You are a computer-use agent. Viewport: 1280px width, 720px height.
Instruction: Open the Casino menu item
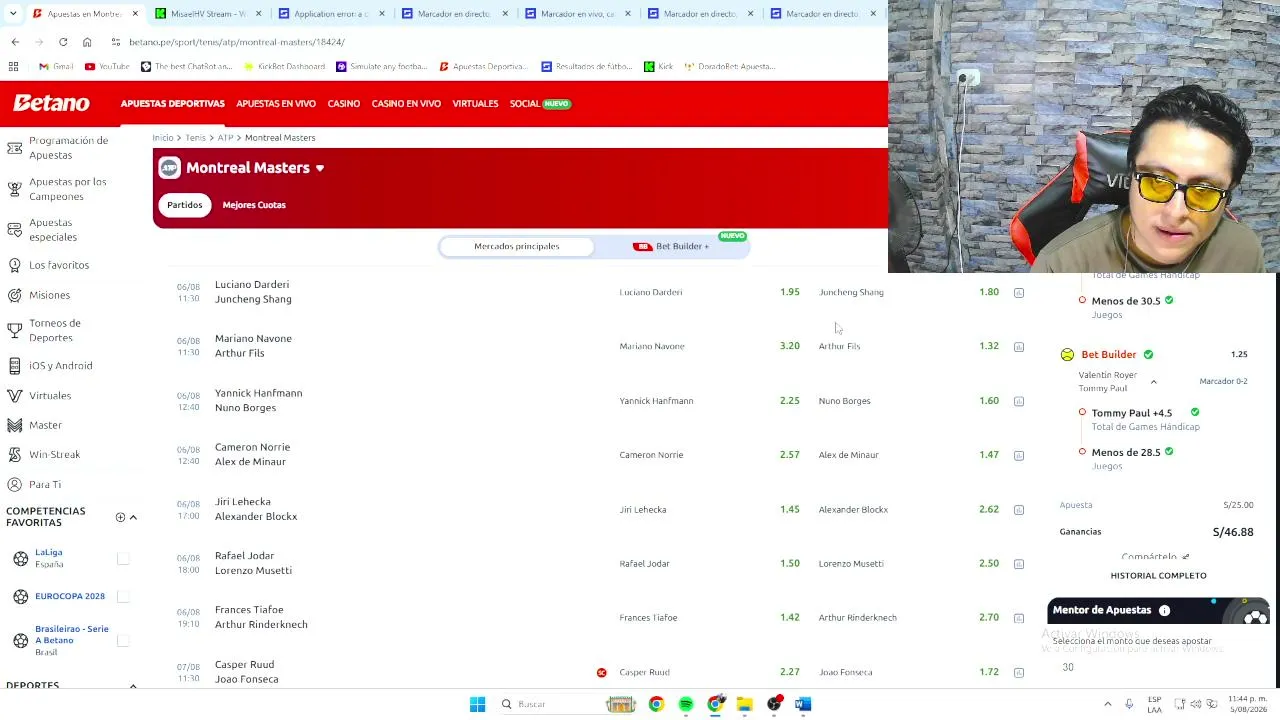[x=344, y=104]
